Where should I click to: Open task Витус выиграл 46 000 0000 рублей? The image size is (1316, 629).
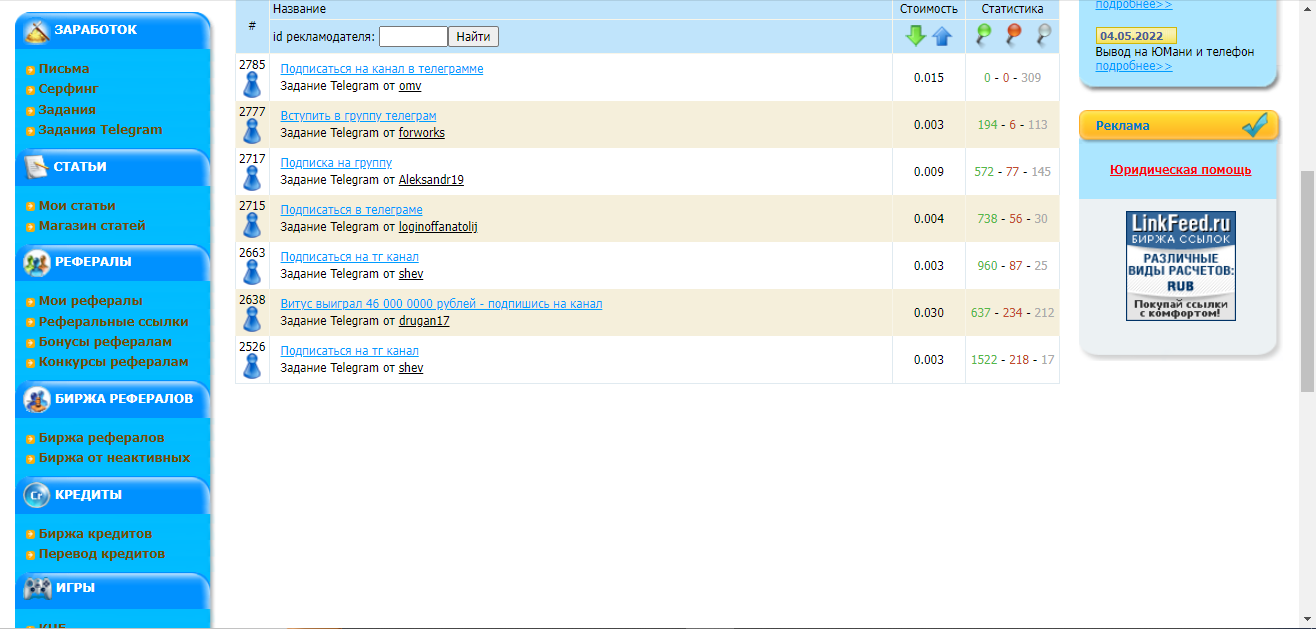click(441, 304)
